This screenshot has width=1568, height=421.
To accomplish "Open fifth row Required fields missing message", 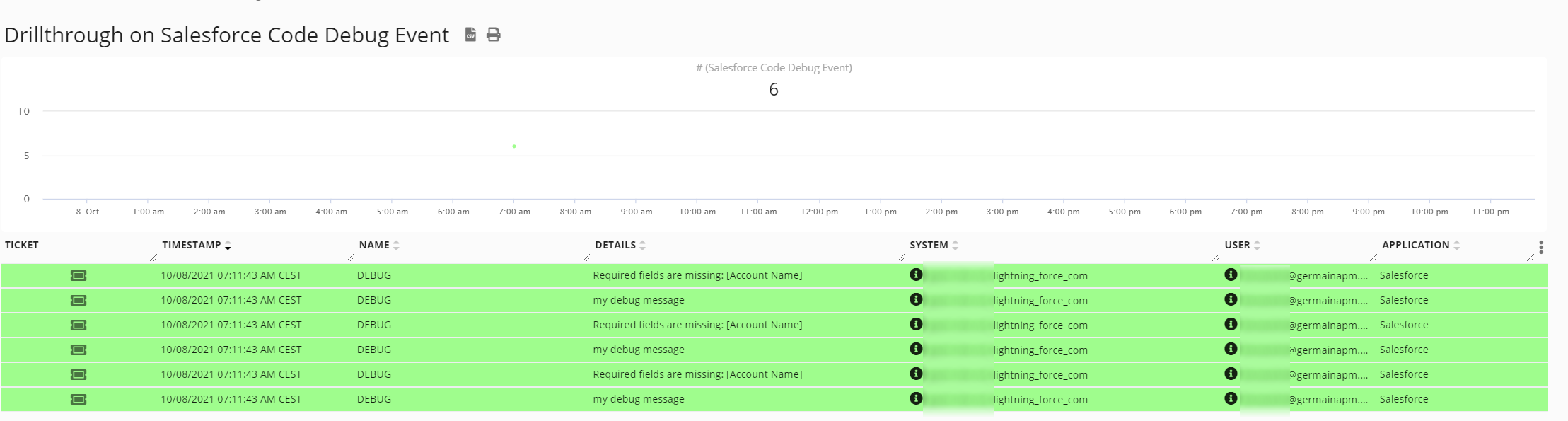I will coord(697,374).
